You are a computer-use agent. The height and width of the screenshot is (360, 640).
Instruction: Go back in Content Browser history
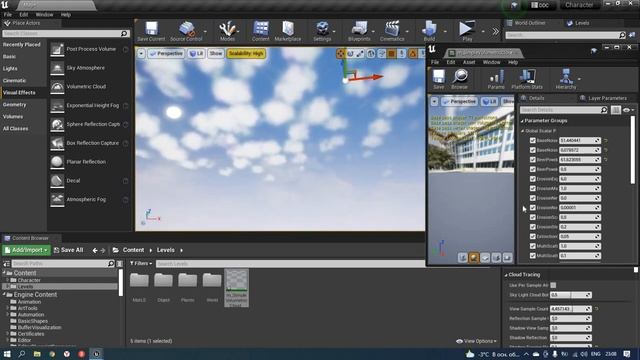(x=95, y=250)
